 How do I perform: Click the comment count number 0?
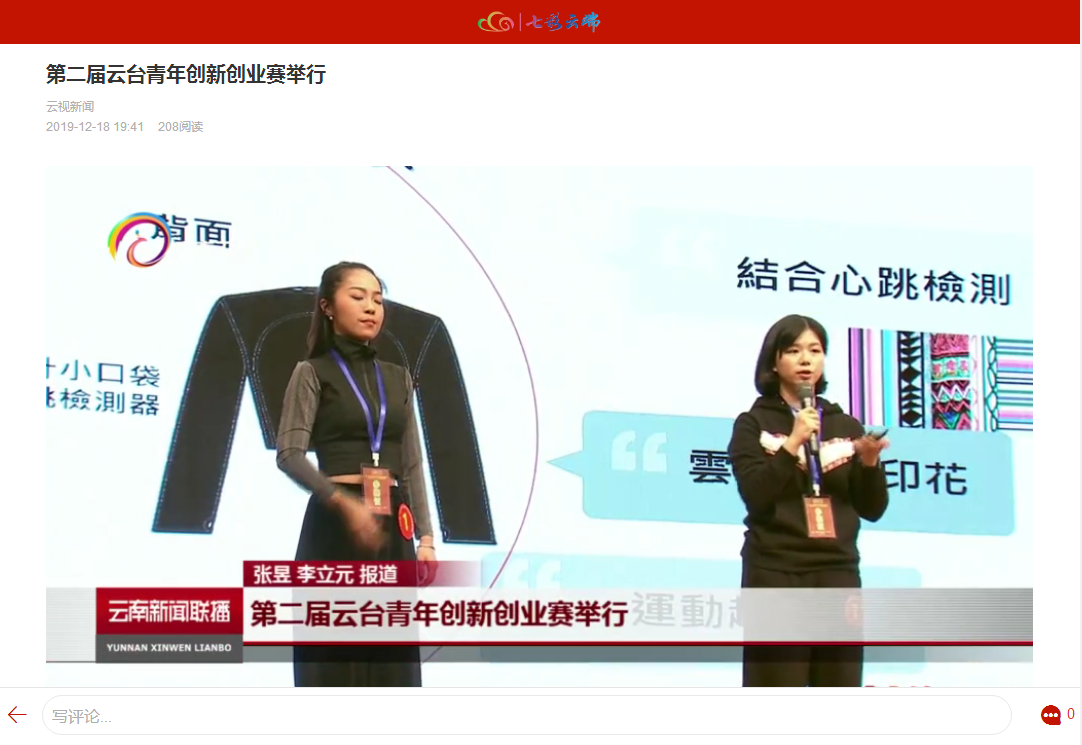[1071, 714]
